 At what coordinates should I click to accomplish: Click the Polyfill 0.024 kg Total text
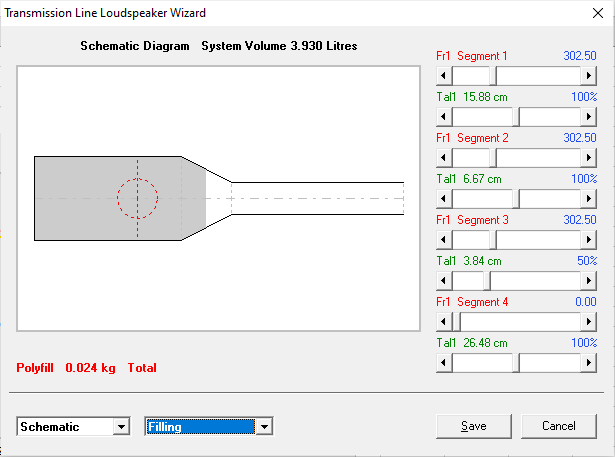tap(86, 368)
